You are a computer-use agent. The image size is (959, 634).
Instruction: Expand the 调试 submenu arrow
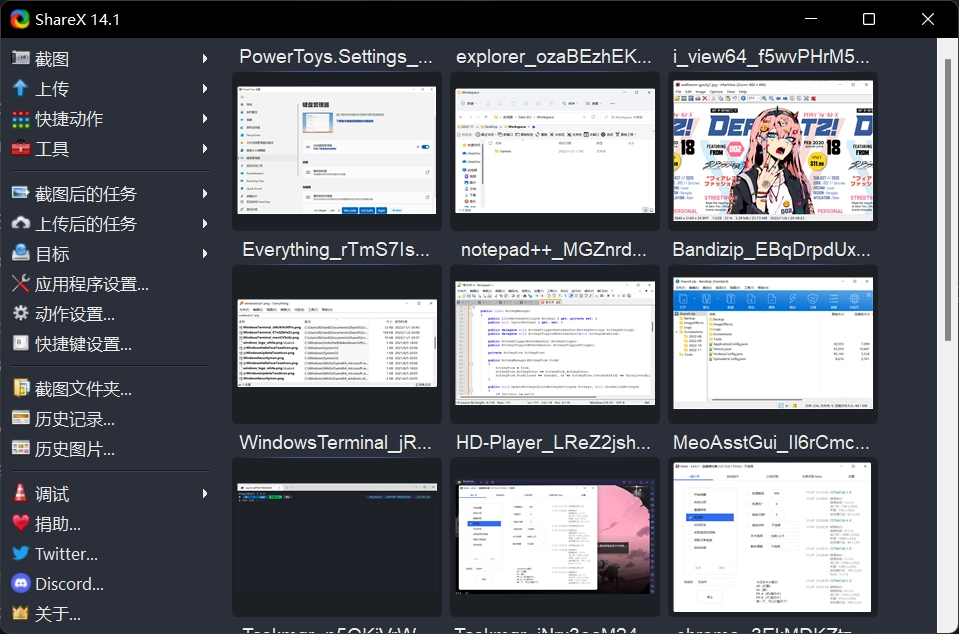205,493
